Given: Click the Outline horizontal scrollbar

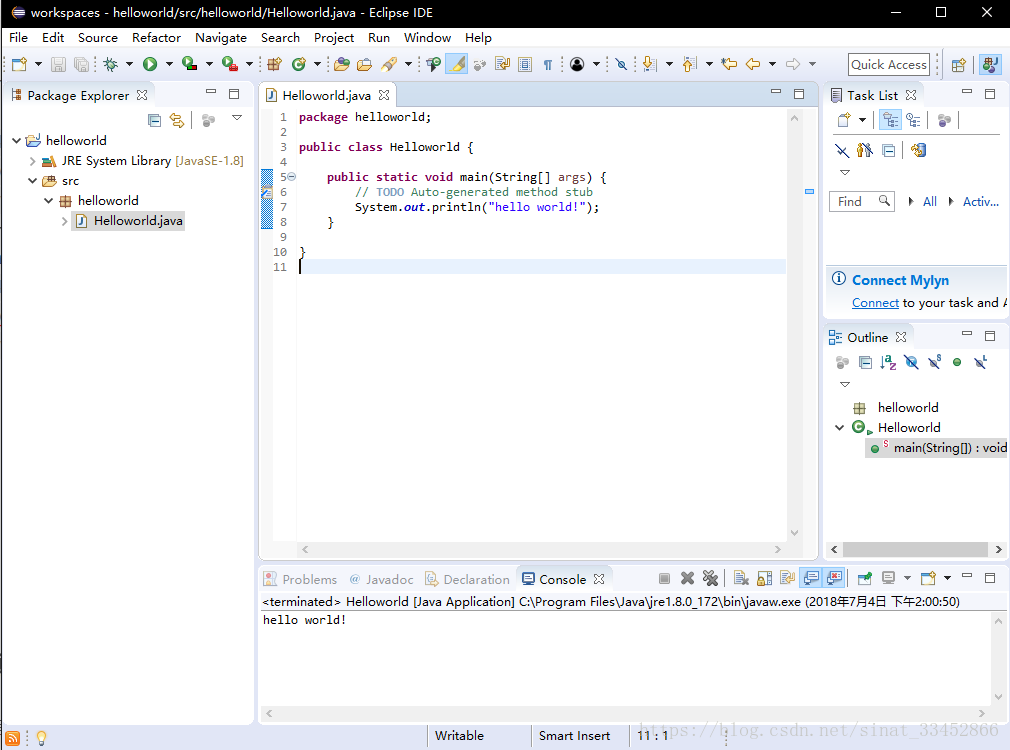Looking at the screenshot, I should [x=916, y=550].
